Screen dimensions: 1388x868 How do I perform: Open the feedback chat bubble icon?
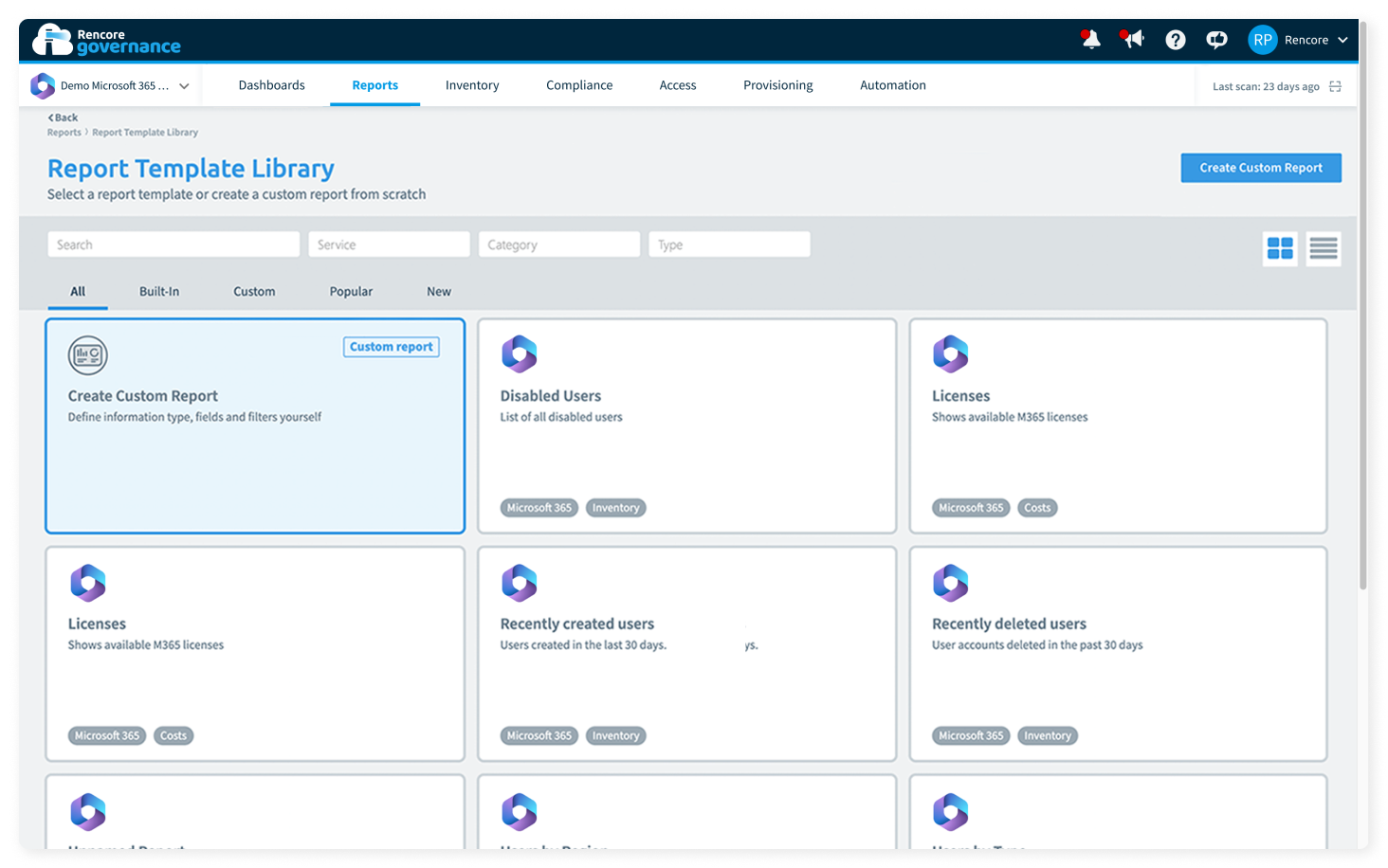[x=1216, y=40]
